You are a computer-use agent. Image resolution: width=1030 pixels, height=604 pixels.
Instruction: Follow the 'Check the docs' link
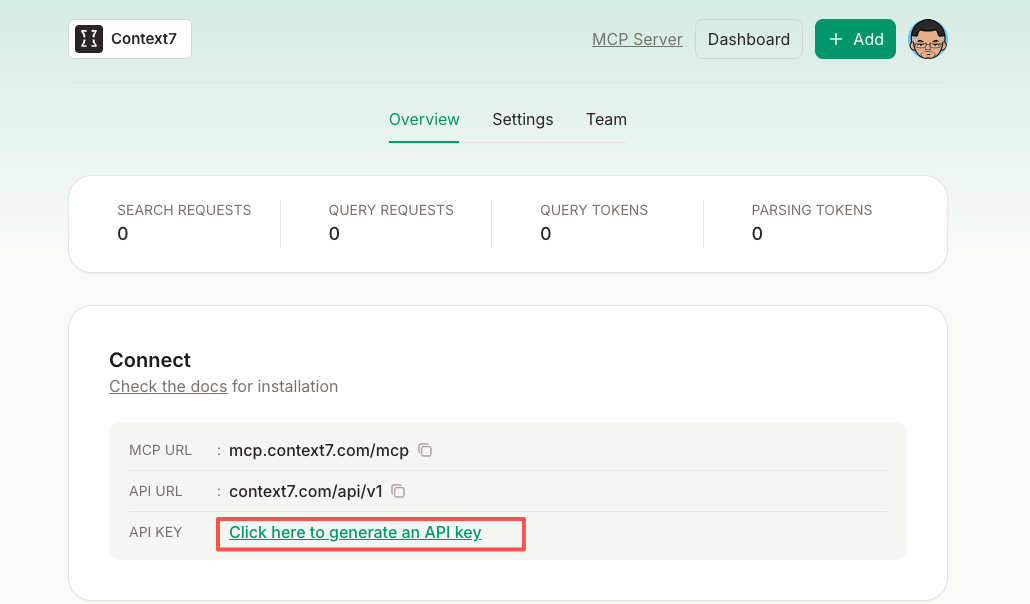coord(168,386)
